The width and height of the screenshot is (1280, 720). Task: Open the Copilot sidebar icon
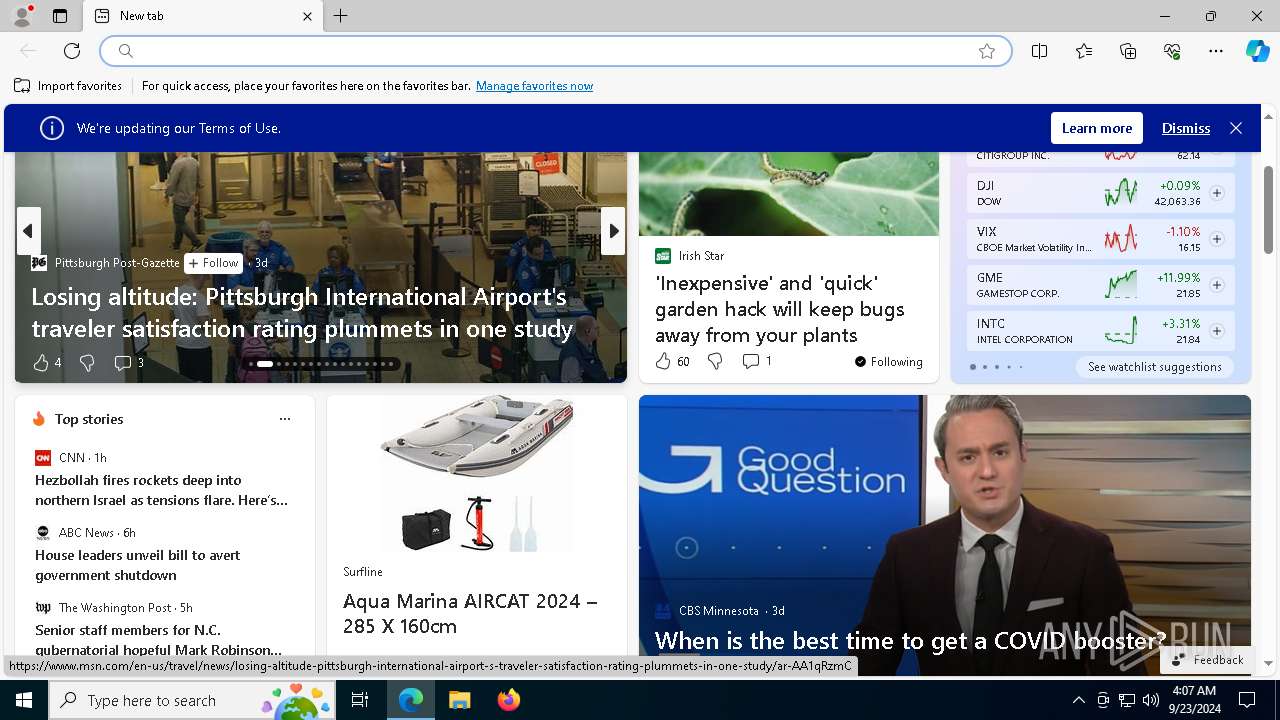[x=1257, y=51]
